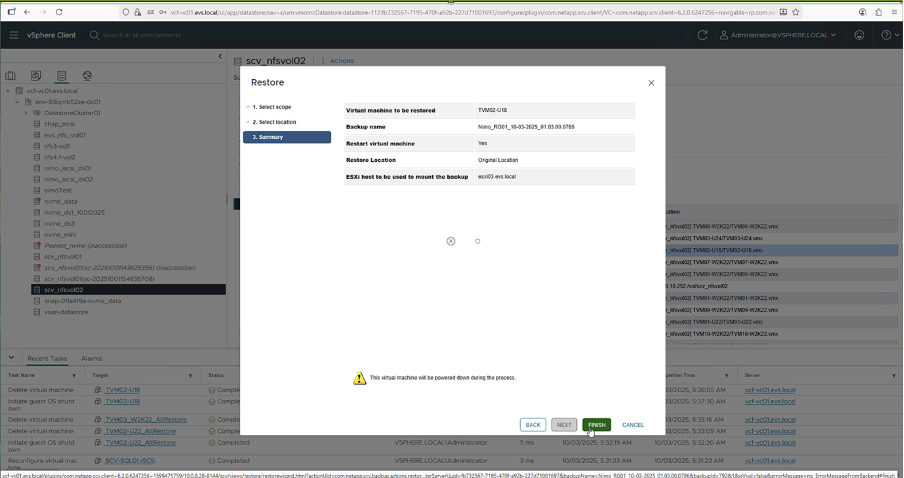Switch to VMs and Templates inventory icon
The width and height of the screenshot is (904, 478).
click(x=36, y=76)
